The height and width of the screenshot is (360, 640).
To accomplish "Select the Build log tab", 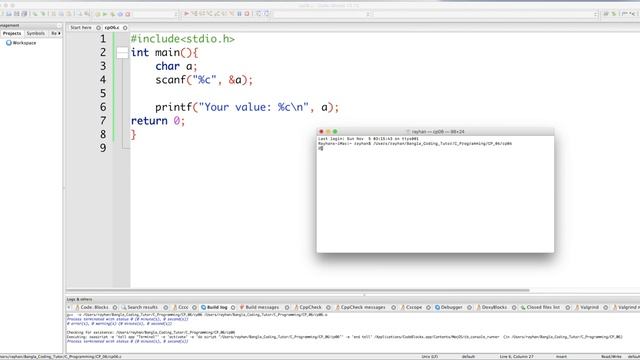I will [x=217, y=307].
